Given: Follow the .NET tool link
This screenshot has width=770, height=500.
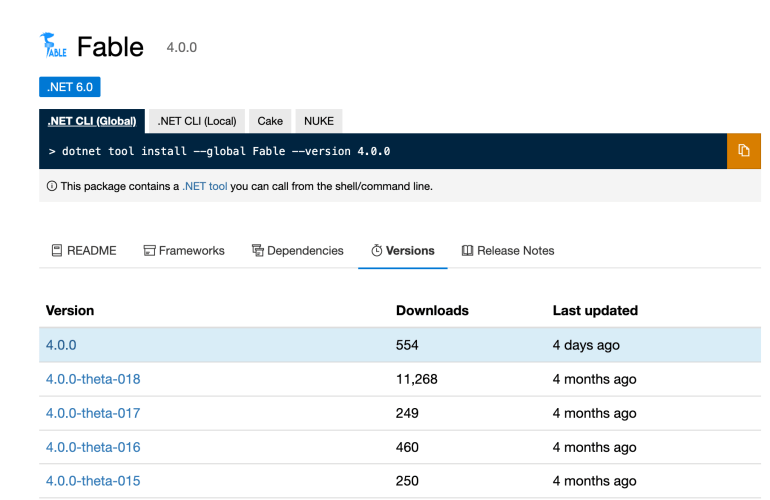Looking at the screenshot, I should (x=204, y=186).
